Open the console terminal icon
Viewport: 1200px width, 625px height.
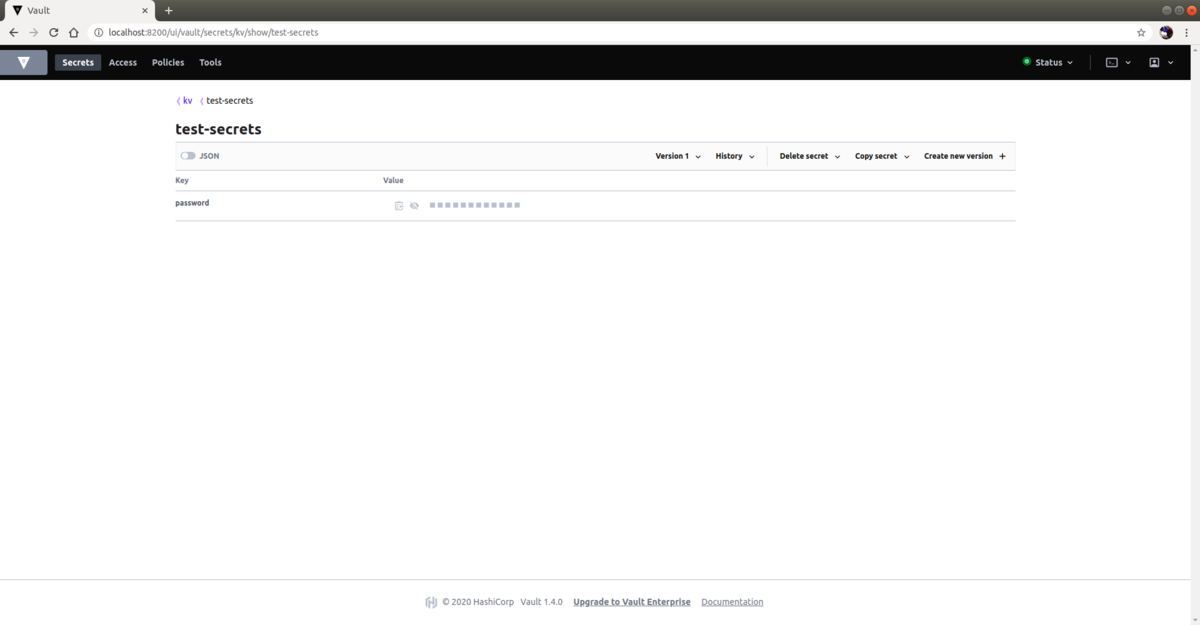click(1118, 62)
